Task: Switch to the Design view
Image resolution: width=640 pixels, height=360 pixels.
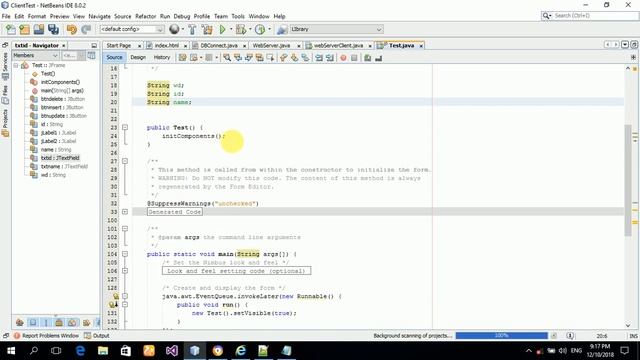Action: pos(138,58)
